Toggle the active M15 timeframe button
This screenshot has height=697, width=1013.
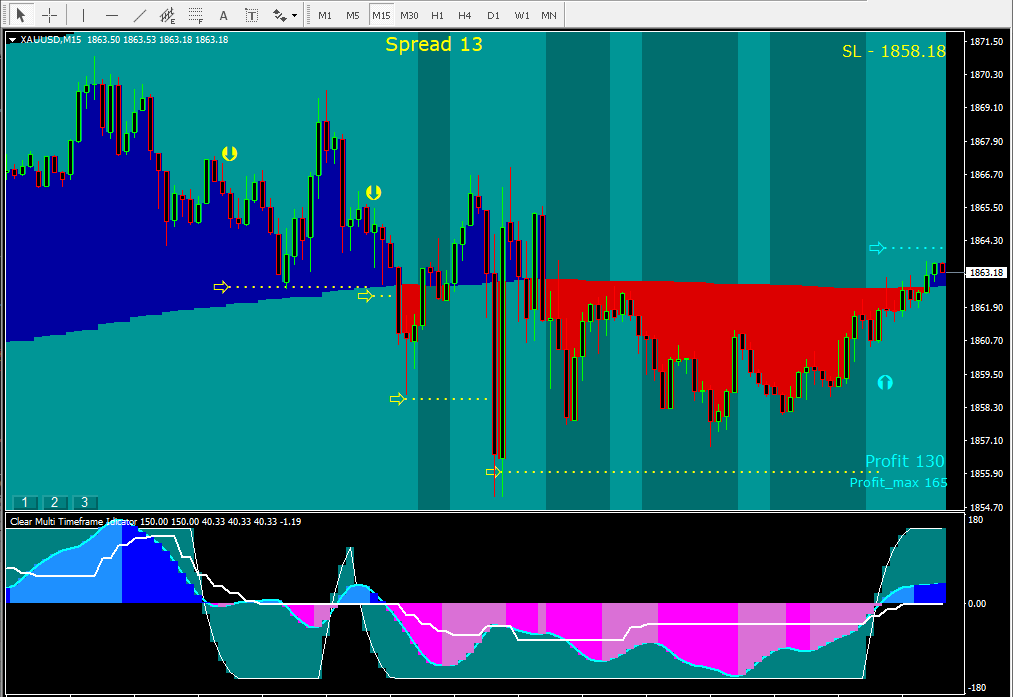[381, 15]
